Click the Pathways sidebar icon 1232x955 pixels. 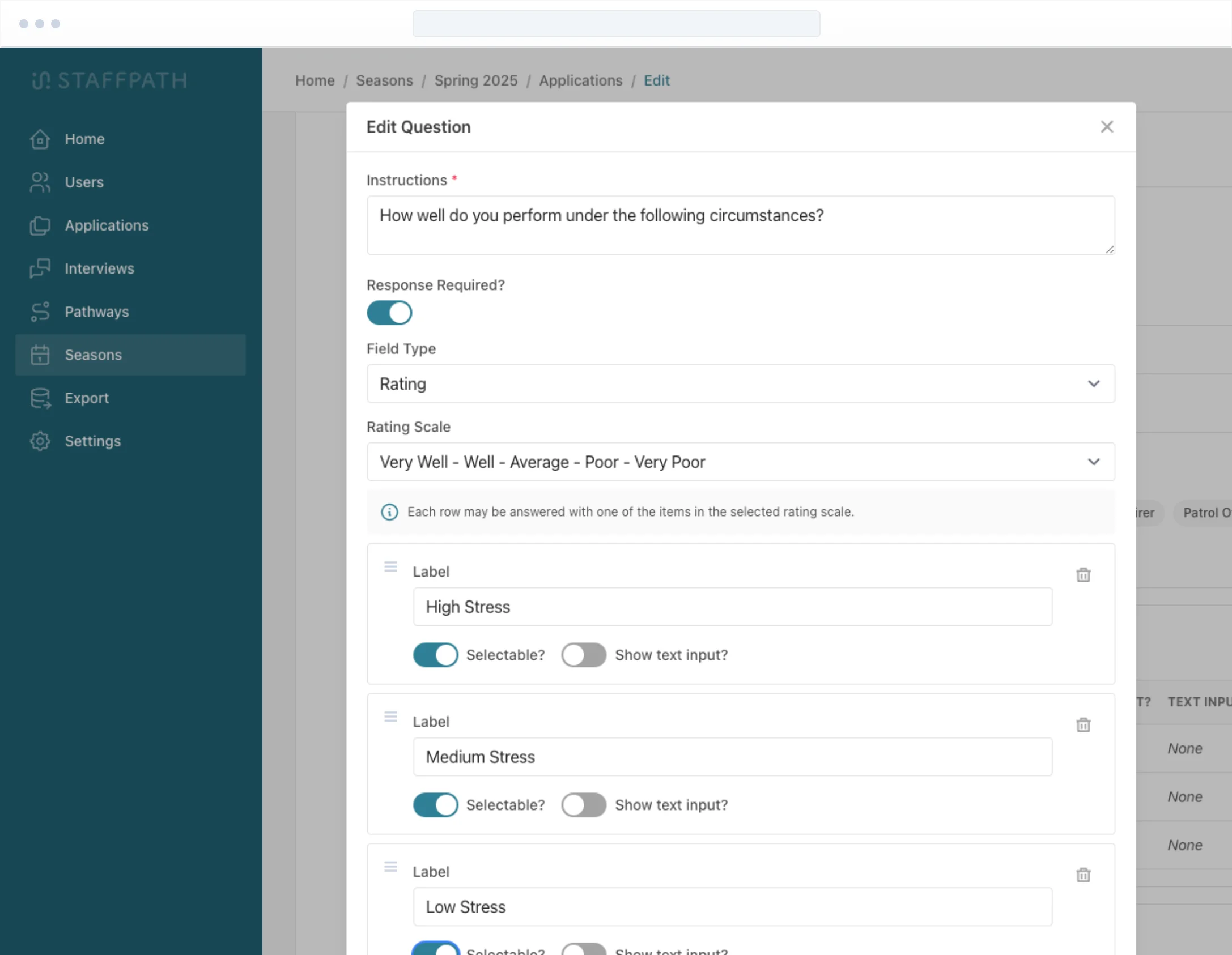click(40, 312)
